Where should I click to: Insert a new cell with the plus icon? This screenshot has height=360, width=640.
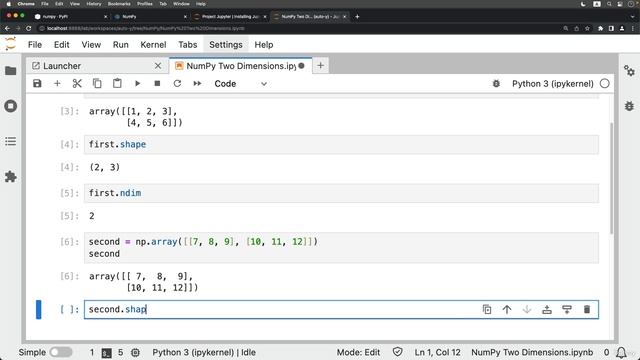[57, 84]
